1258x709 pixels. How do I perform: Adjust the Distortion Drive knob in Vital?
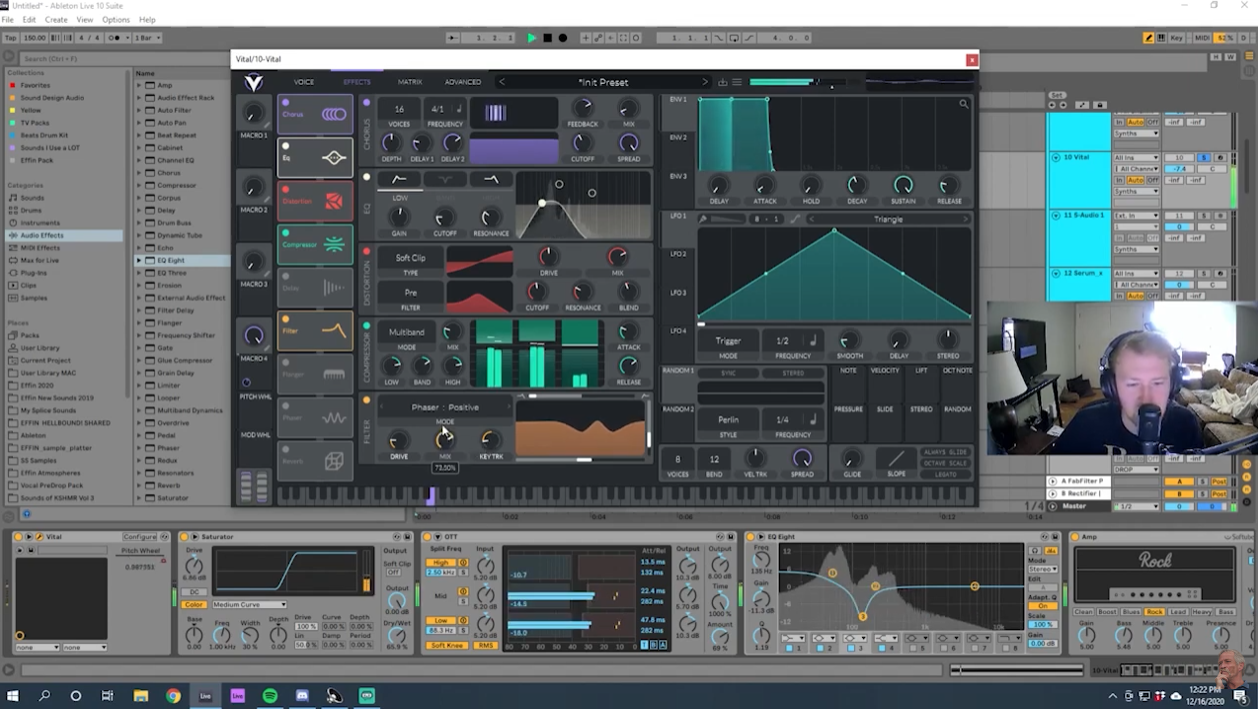coord(548,256)
